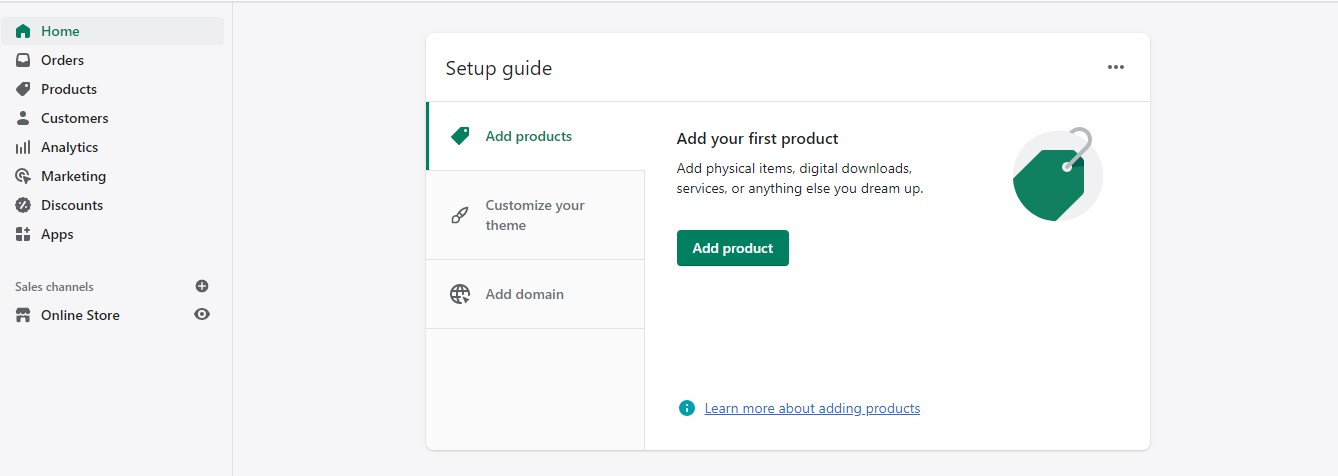The height and width of the screenshot is (476, 1338).
Task: Click the Products tag icon in sidebar
Action: [23, 89]
